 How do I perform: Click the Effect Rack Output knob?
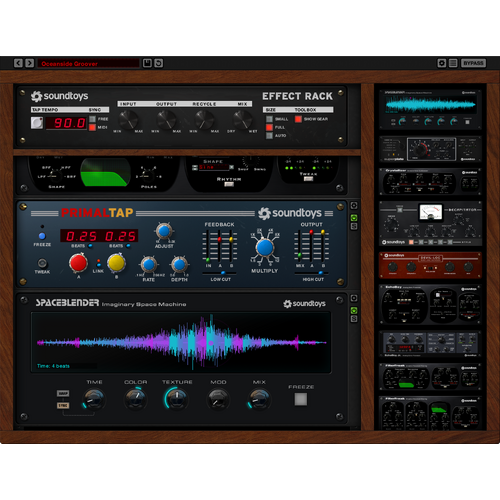click(x=166, y=120)
